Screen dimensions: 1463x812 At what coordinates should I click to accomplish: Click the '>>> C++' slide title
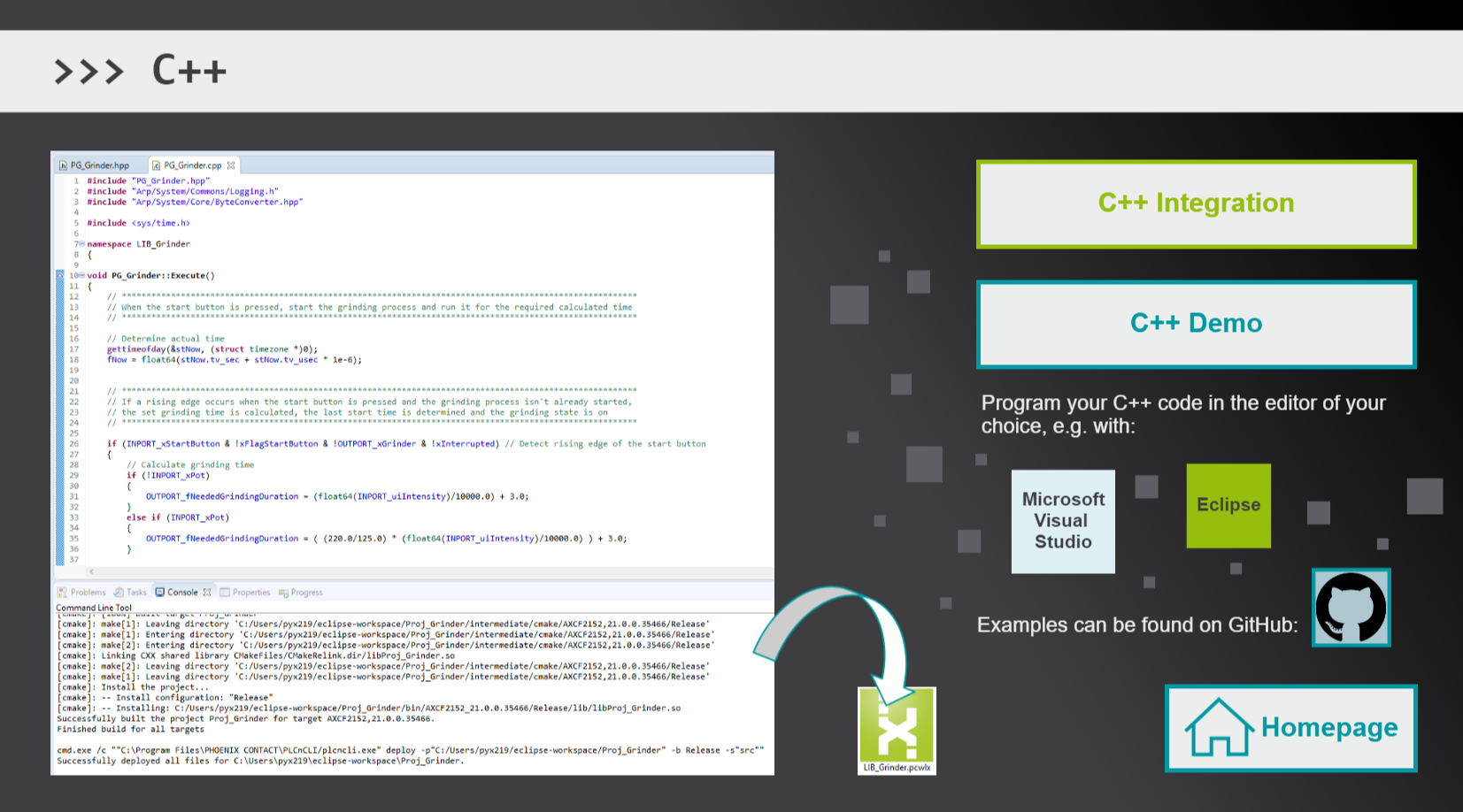(x=140, y=71)
